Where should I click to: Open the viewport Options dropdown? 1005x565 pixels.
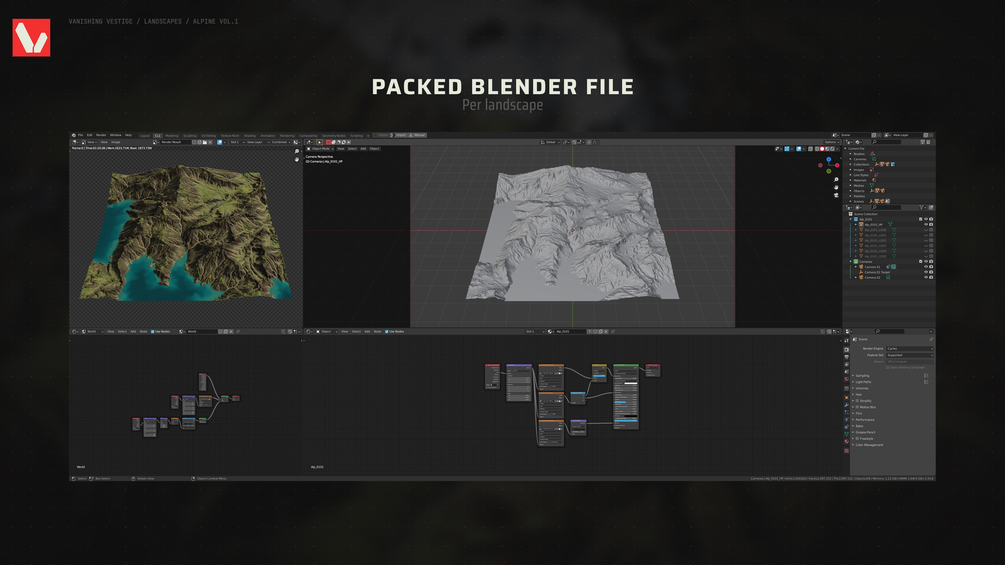coord(832,142)
